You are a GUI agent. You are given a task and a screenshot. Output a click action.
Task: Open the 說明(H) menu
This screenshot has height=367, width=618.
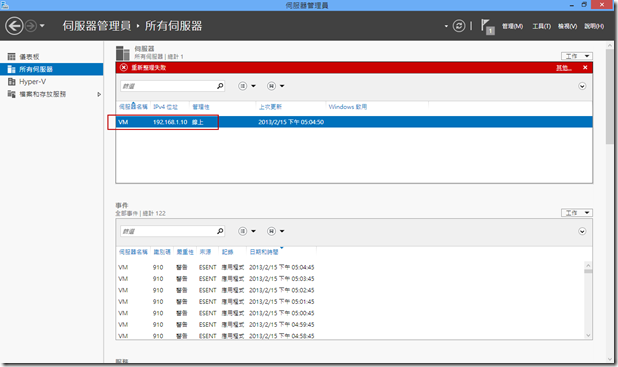(x=594, y=26)
